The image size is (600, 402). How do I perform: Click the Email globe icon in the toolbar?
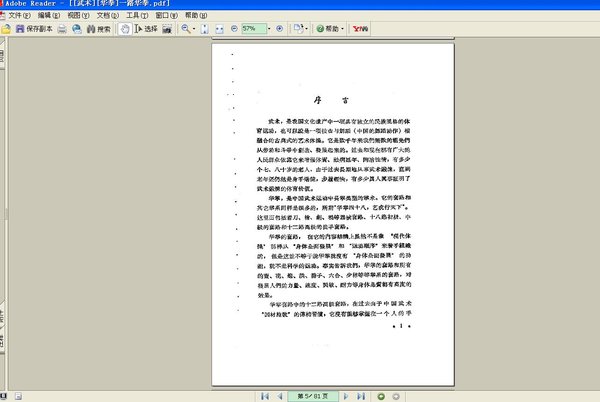pos(77,29)
